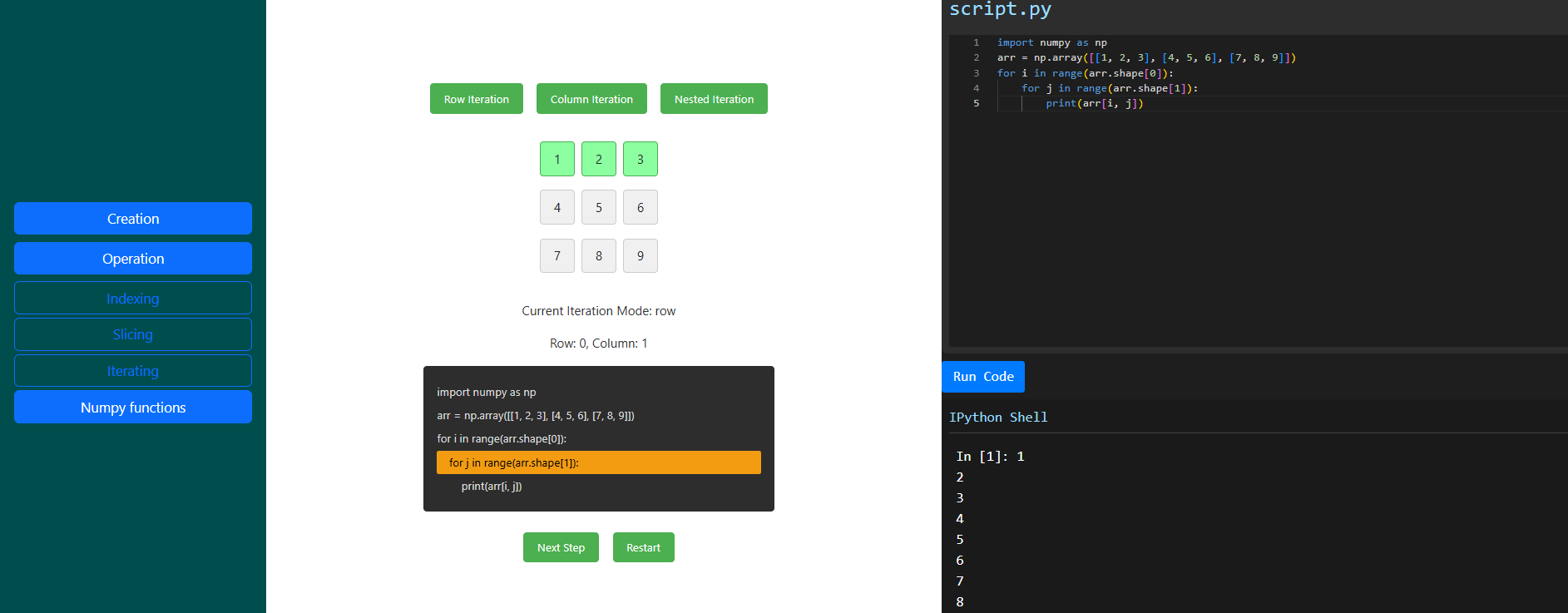Click output value 7 in IPython Shell

(x=960, y=581)
